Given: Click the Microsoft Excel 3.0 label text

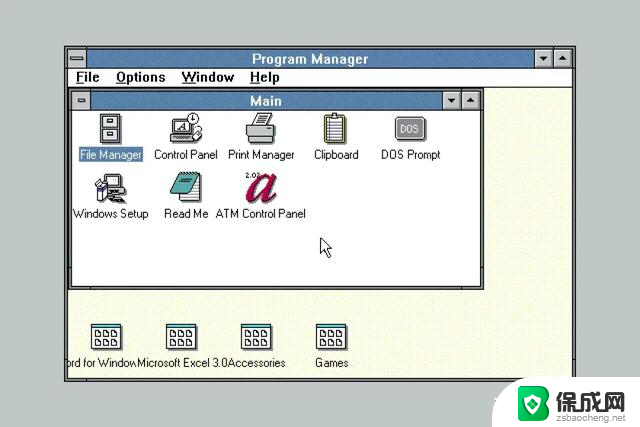Looking at the screenshot, I should (x=182, y=363).
